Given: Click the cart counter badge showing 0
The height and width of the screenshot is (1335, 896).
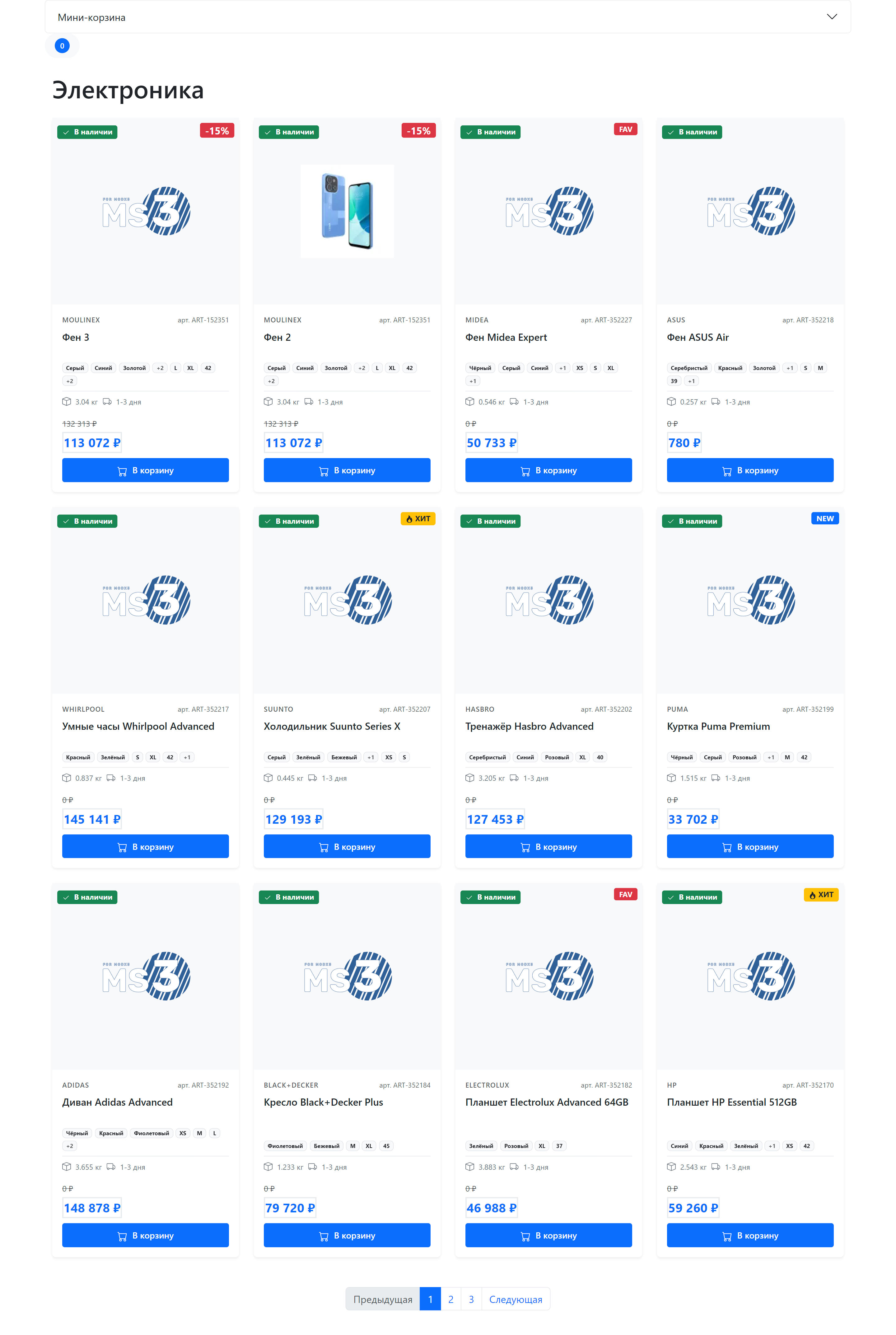Looking at the screenshot, I should [x=62, y=46].
